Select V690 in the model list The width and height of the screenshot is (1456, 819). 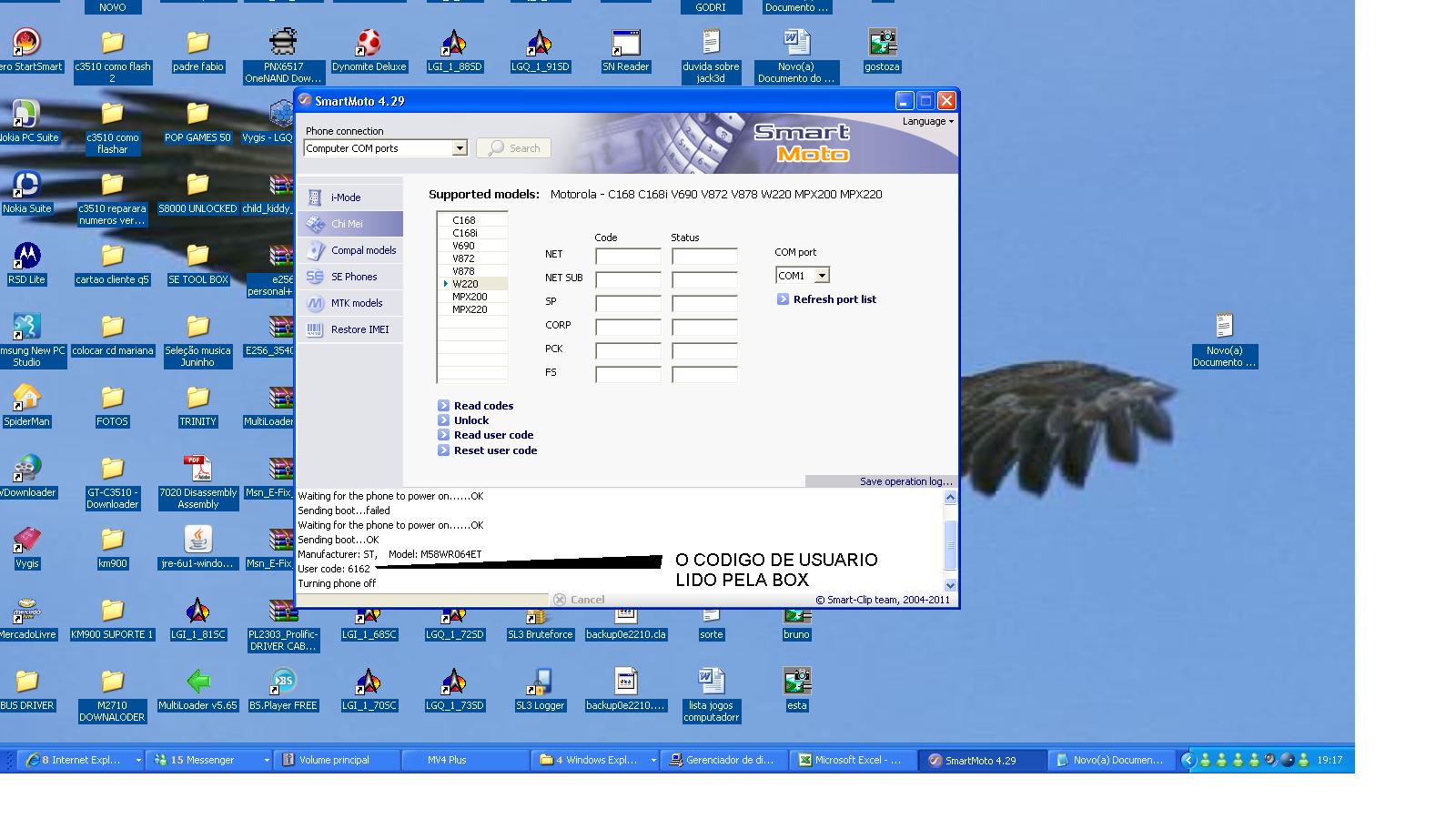click(472, 246)
